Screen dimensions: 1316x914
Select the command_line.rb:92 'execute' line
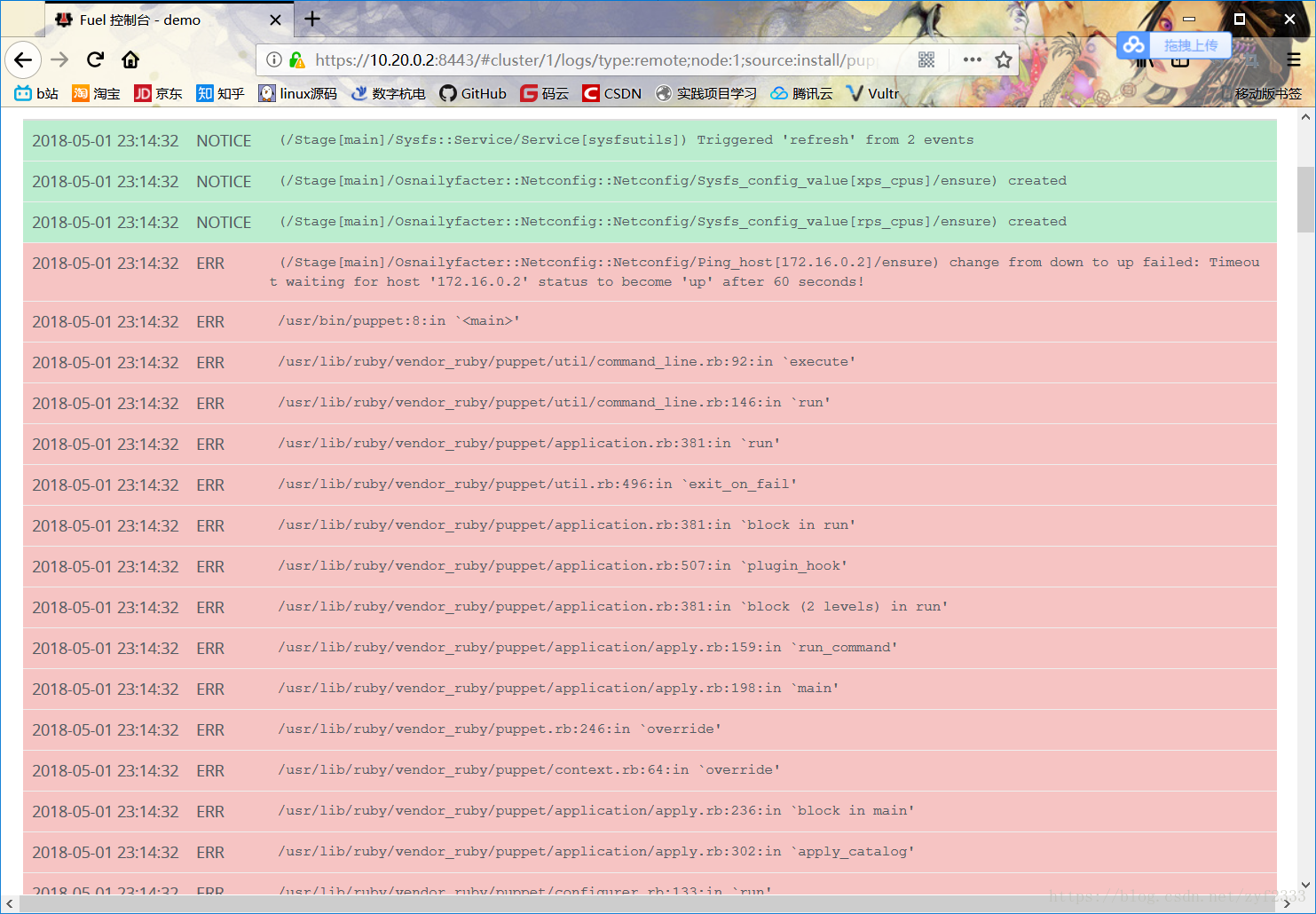[650, 362]
